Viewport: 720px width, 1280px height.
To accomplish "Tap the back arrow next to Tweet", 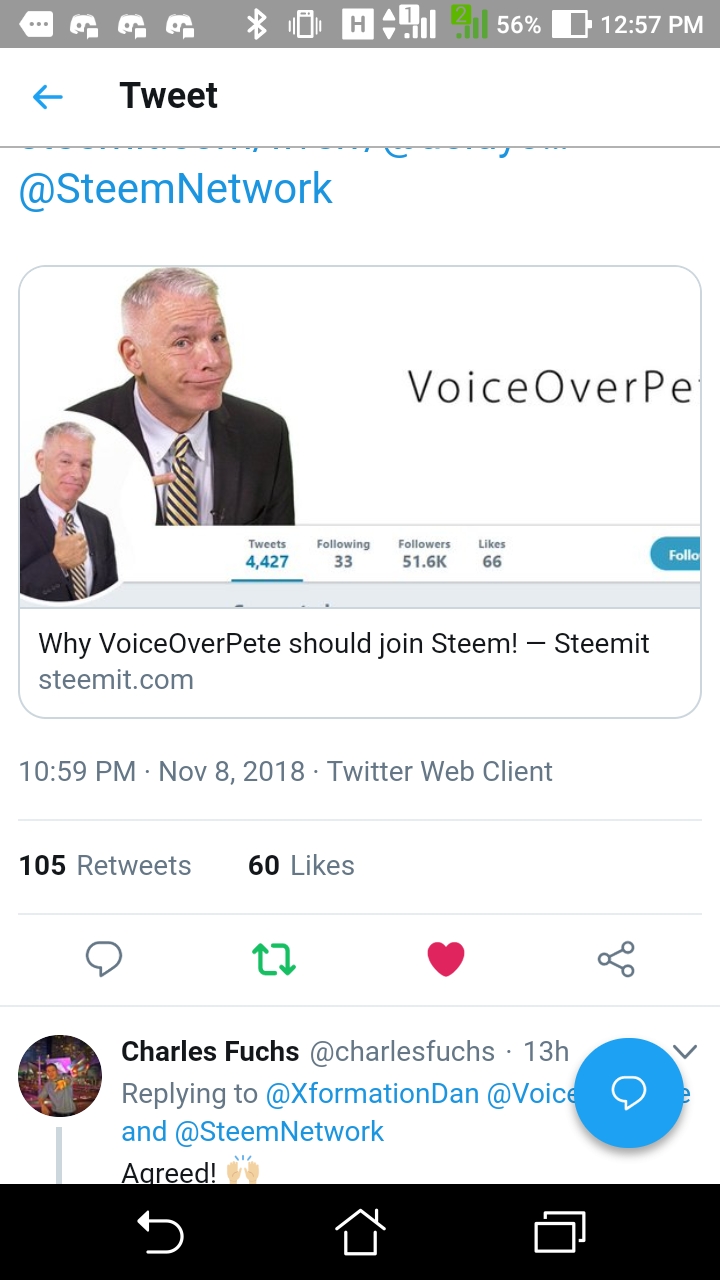I will click(x=47, y=96).
